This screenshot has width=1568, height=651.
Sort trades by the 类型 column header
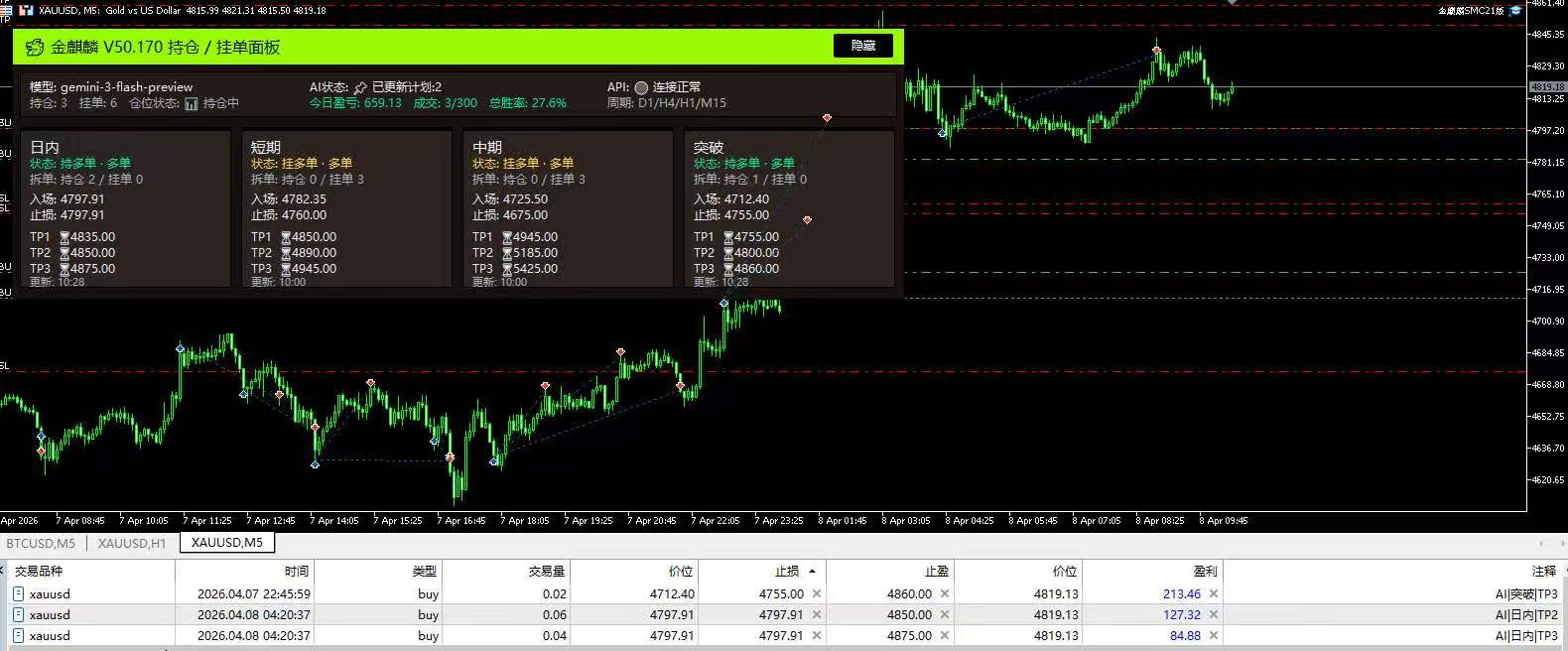[x=378, y=571]
